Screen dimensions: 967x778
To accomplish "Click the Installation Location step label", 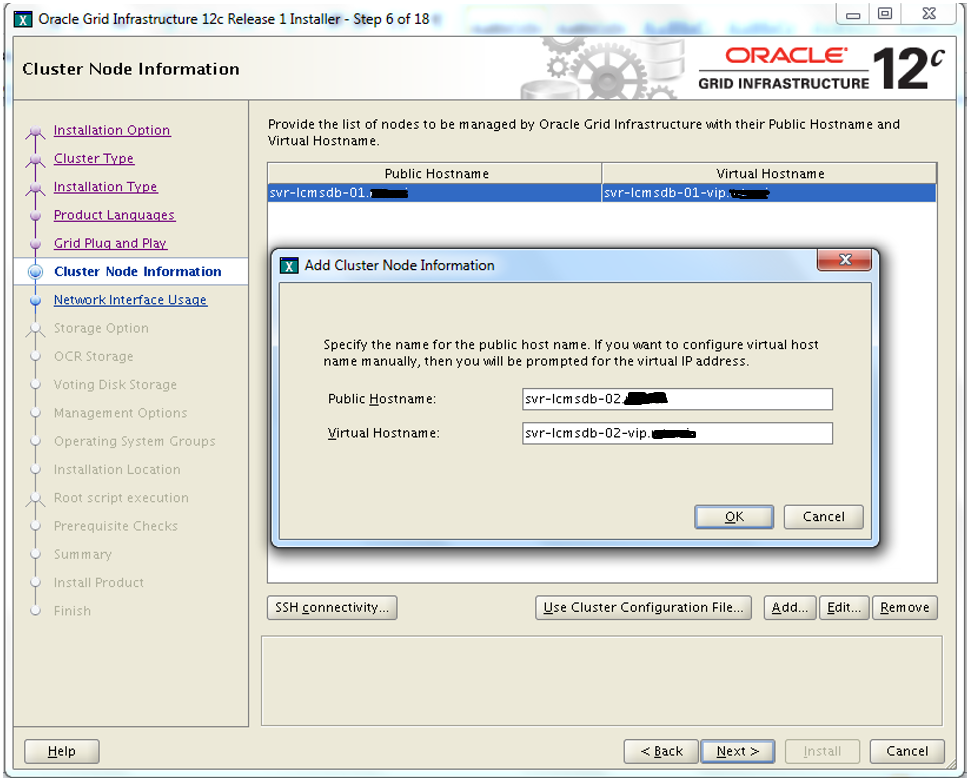I will tap(117, 470).
